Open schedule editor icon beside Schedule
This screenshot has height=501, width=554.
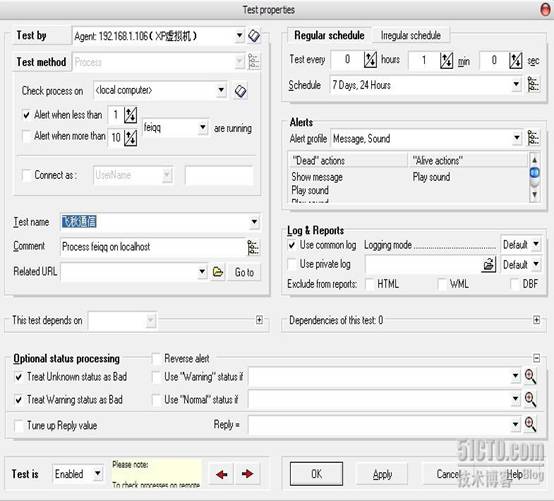pyautogui.click(x=533, y=84)
